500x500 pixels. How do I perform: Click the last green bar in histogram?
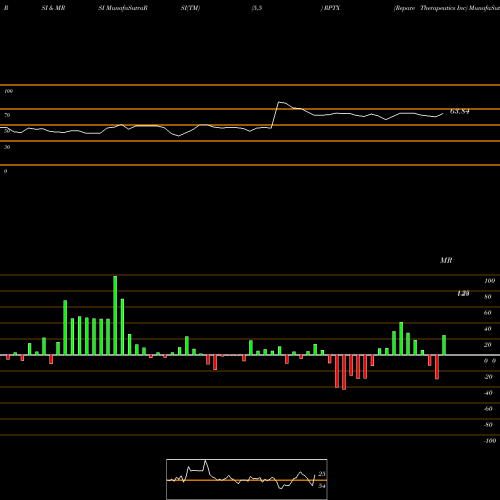click(x=444, y=345)
